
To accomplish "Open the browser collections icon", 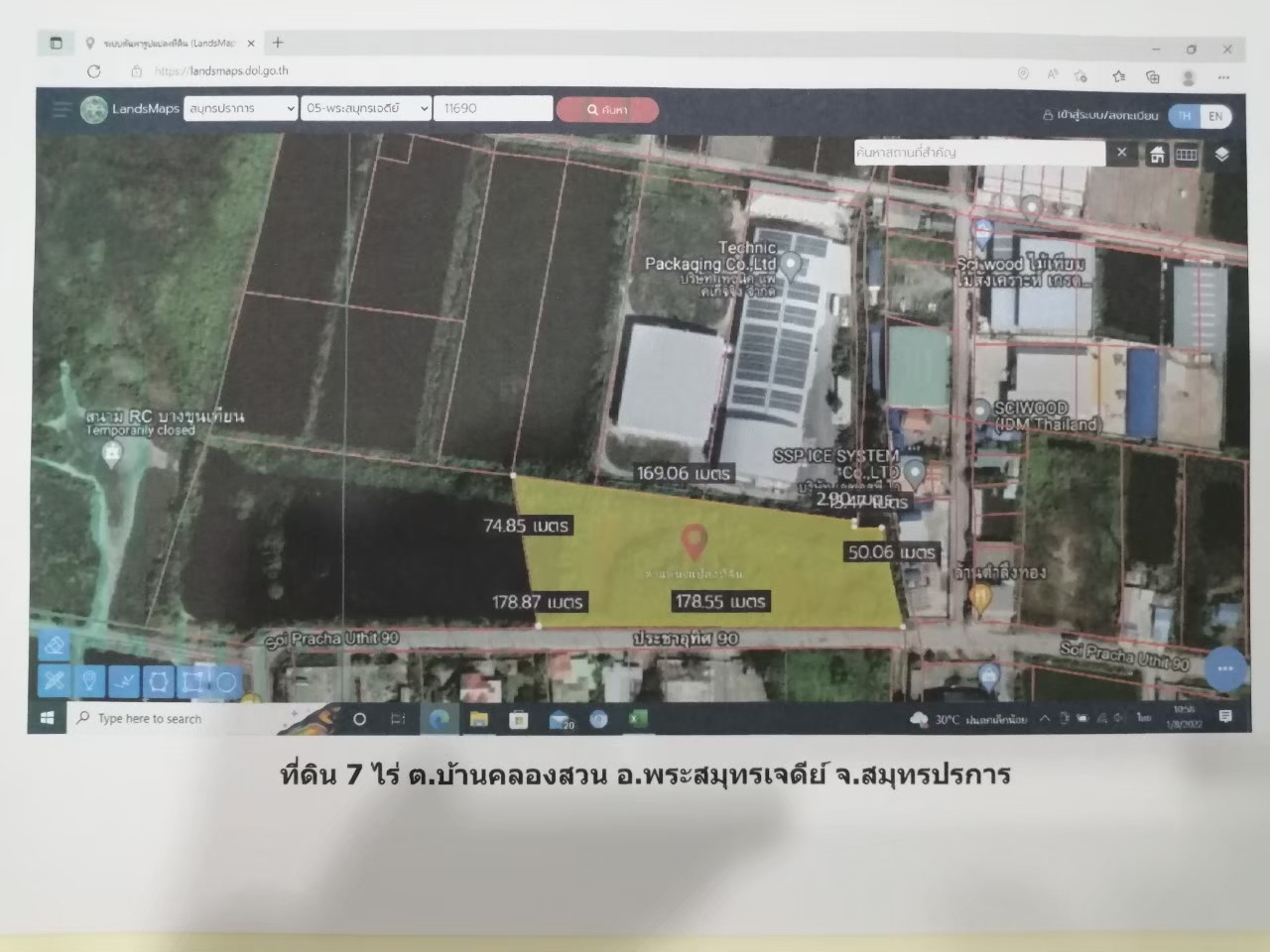I will click(1152, 76).
